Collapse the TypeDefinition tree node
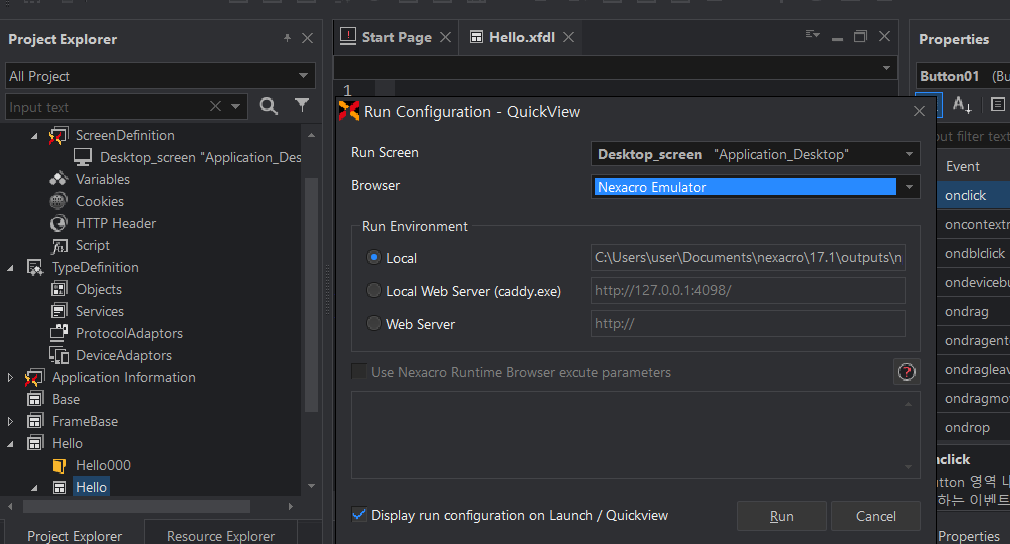Screen dimensions: 1010x544 coord(10,268)
